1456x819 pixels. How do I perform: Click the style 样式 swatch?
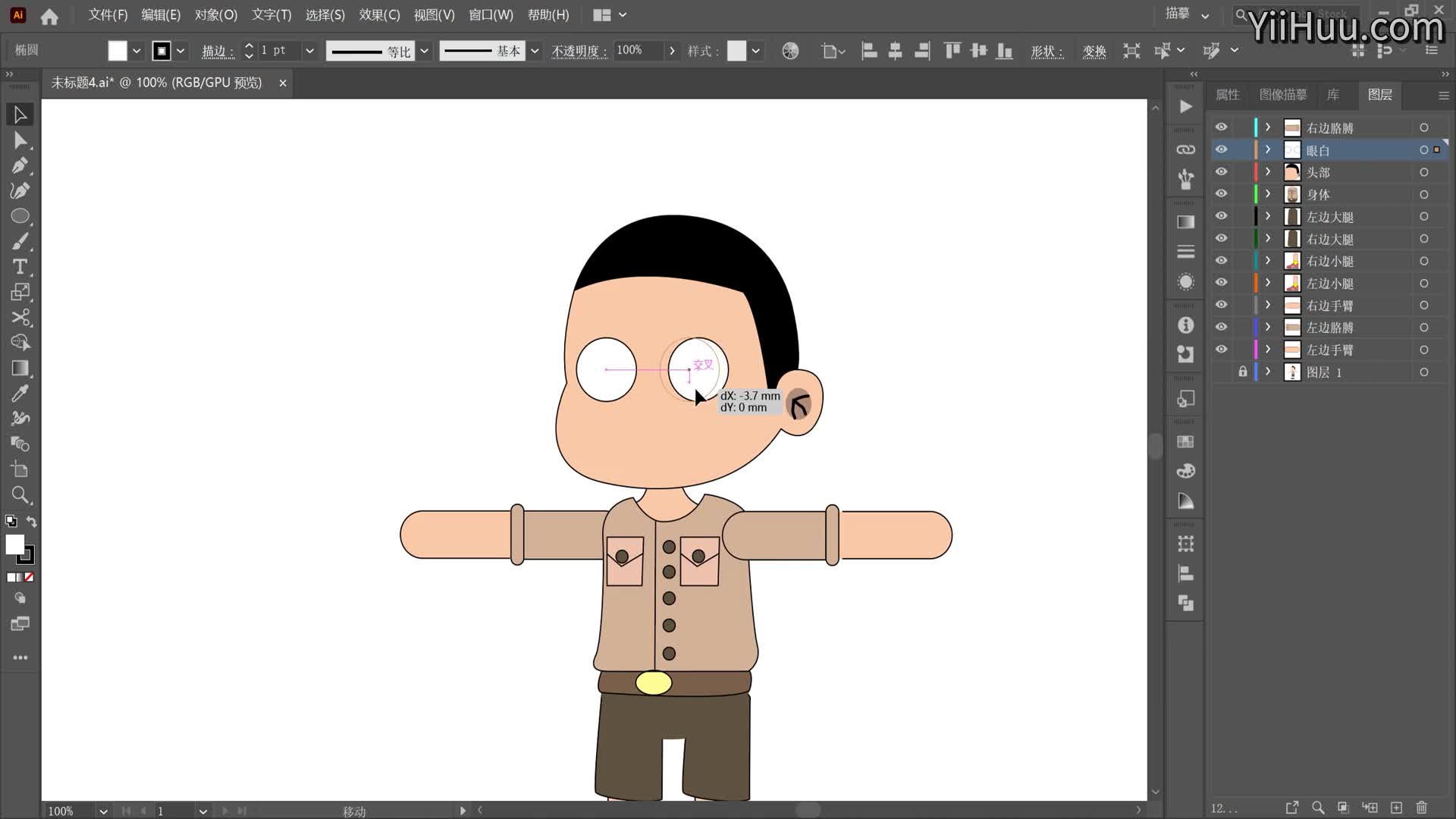point(736,51)
